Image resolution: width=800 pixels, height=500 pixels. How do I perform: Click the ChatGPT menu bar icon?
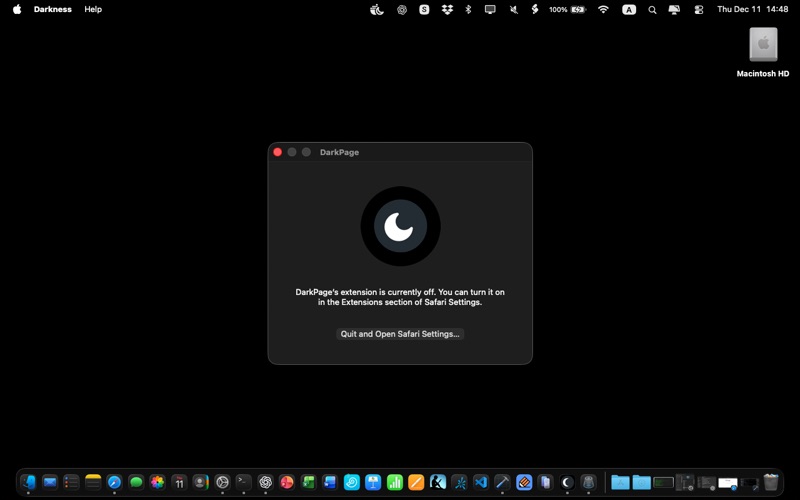pos(402,9)
